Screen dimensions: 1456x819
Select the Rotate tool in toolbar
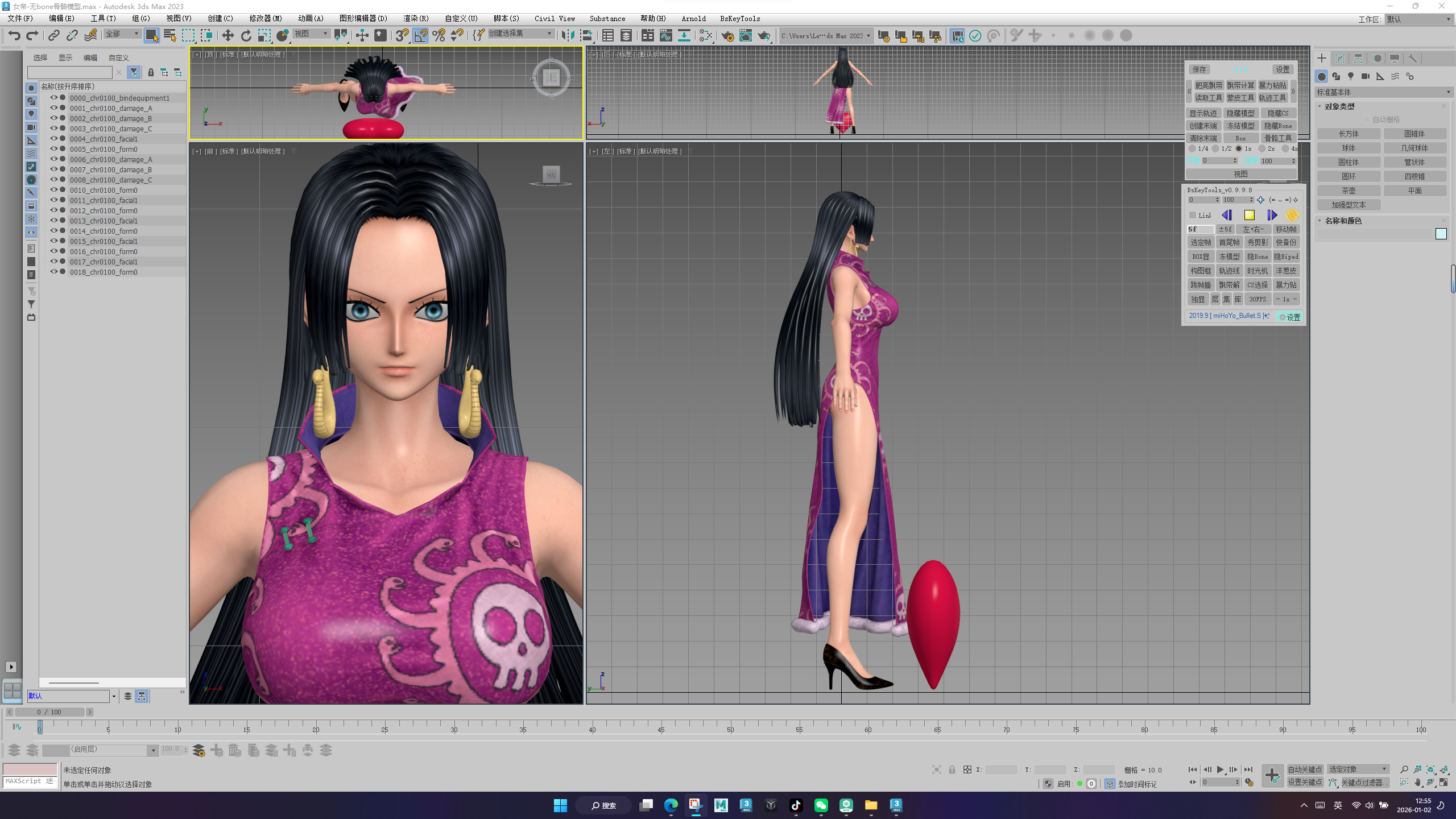coord(246,36)
